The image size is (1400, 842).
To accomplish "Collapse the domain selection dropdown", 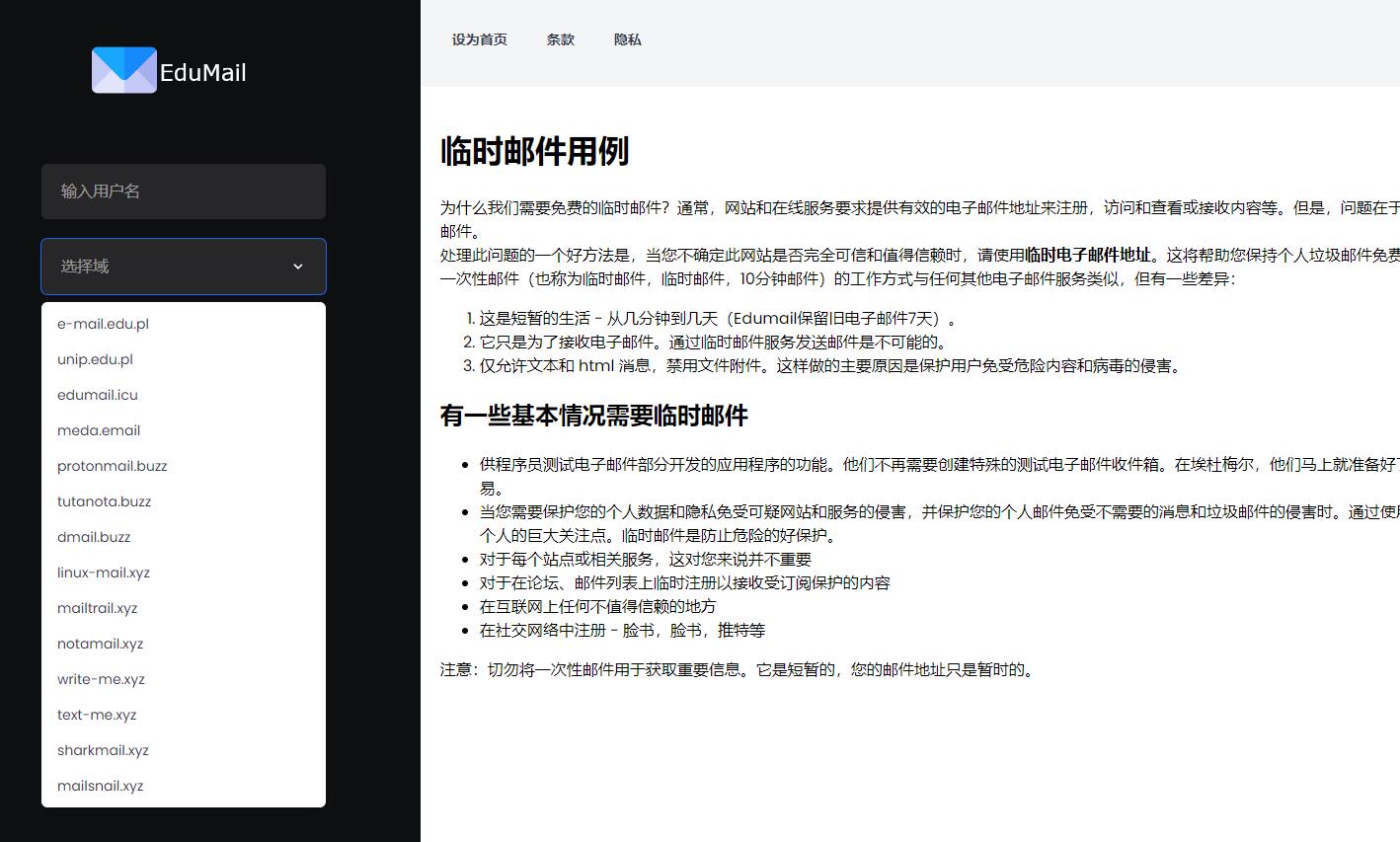I will 183,267.
